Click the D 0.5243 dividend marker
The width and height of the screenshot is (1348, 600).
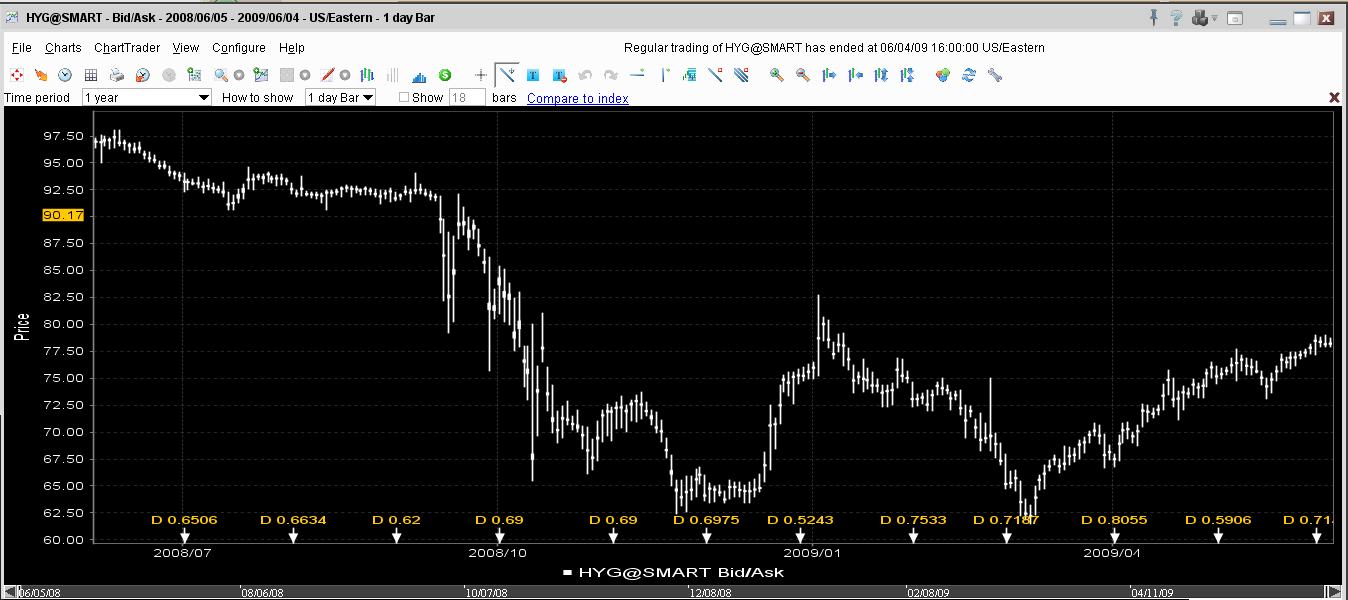click(x=800, y=520)
